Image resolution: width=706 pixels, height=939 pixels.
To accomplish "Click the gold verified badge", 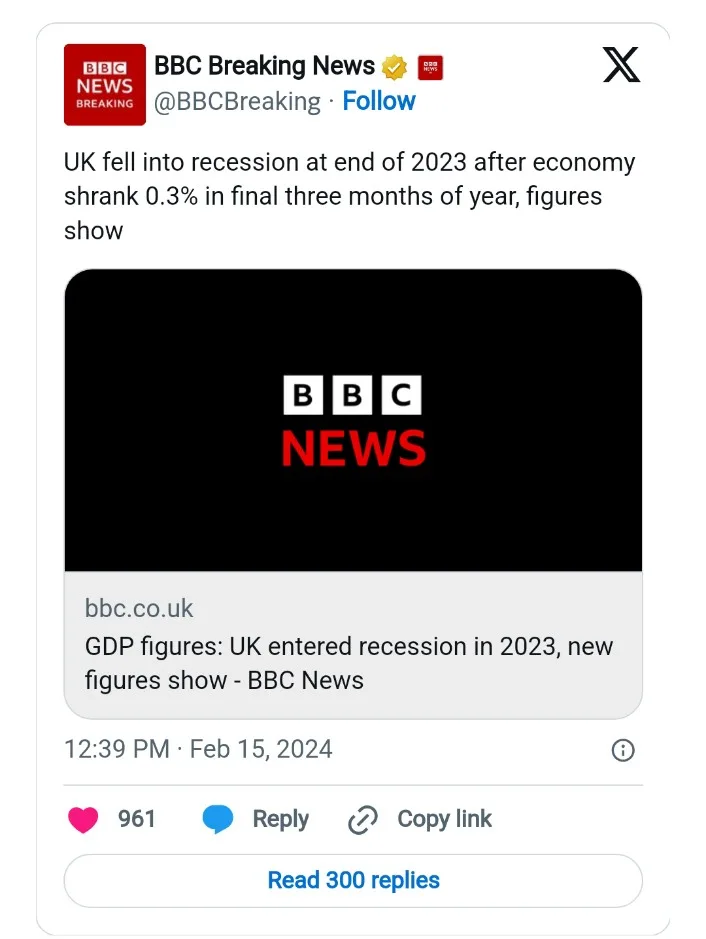I will point(395,68).
